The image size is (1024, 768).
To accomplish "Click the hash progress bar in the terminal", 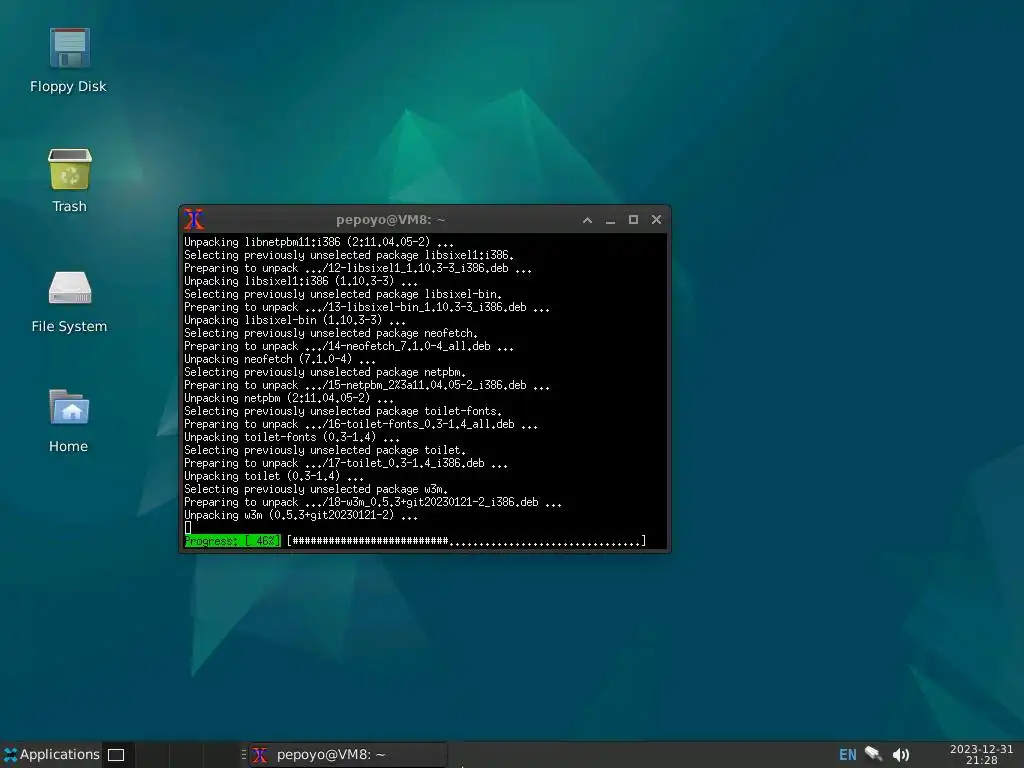I will 466,541.
